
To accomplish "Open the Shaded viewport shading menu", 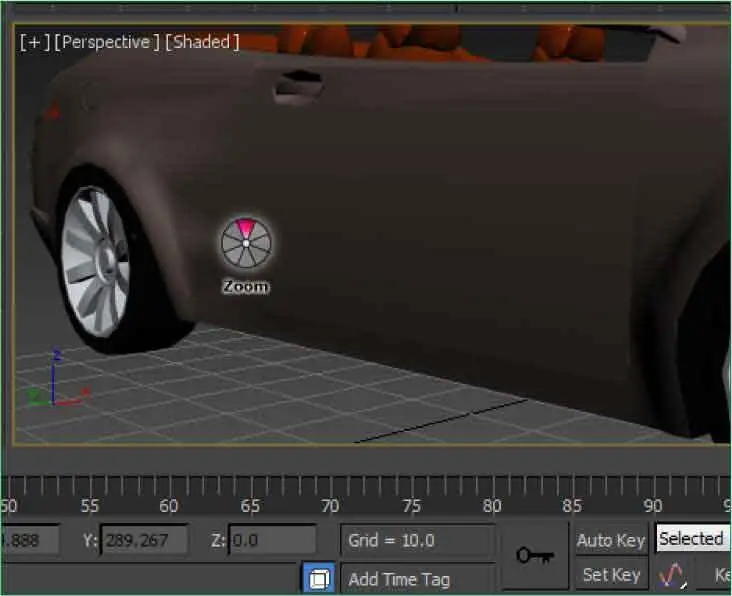I will [202, 42].
